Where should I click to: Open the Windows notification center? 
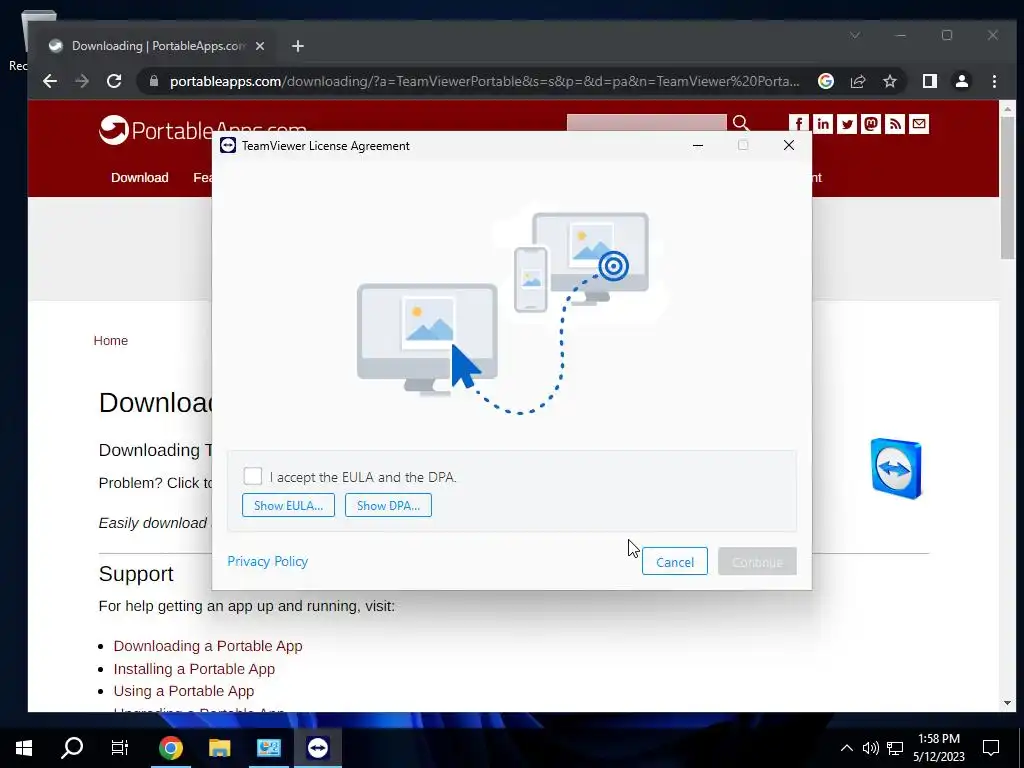[x=991, y=748]
